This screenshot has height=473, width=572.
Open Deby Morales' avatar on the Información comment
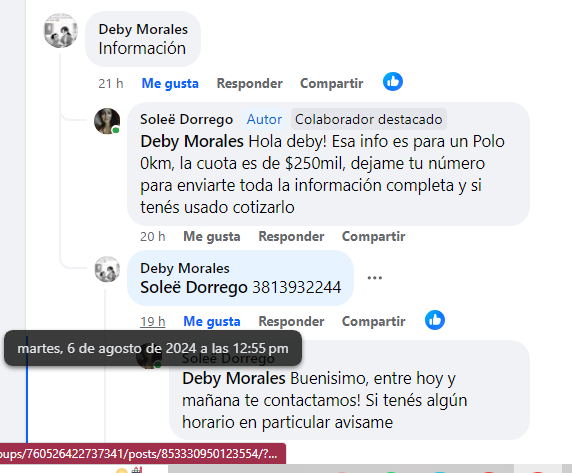click(61, 31)
